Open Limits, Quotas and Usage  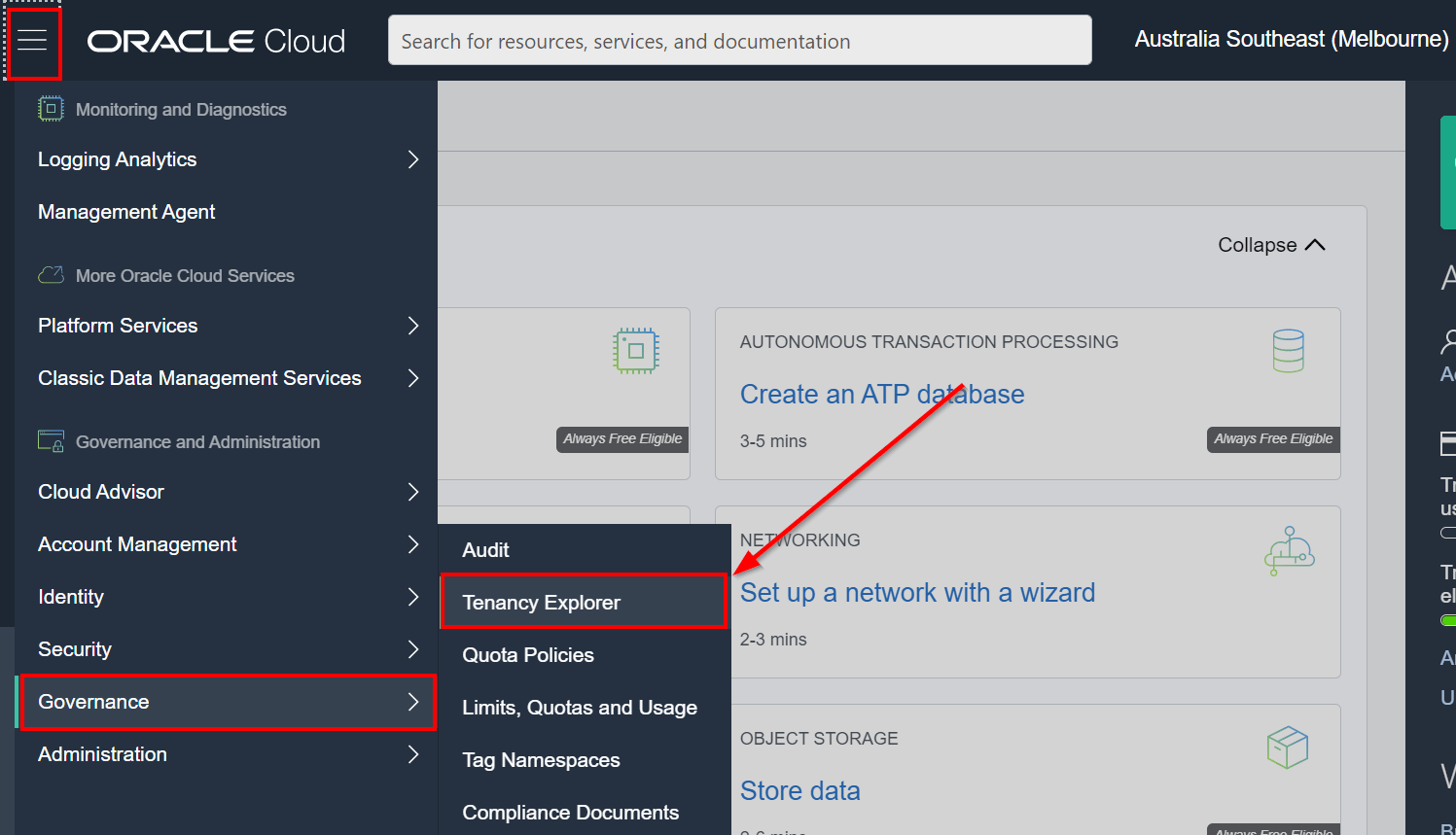point(580,708)
